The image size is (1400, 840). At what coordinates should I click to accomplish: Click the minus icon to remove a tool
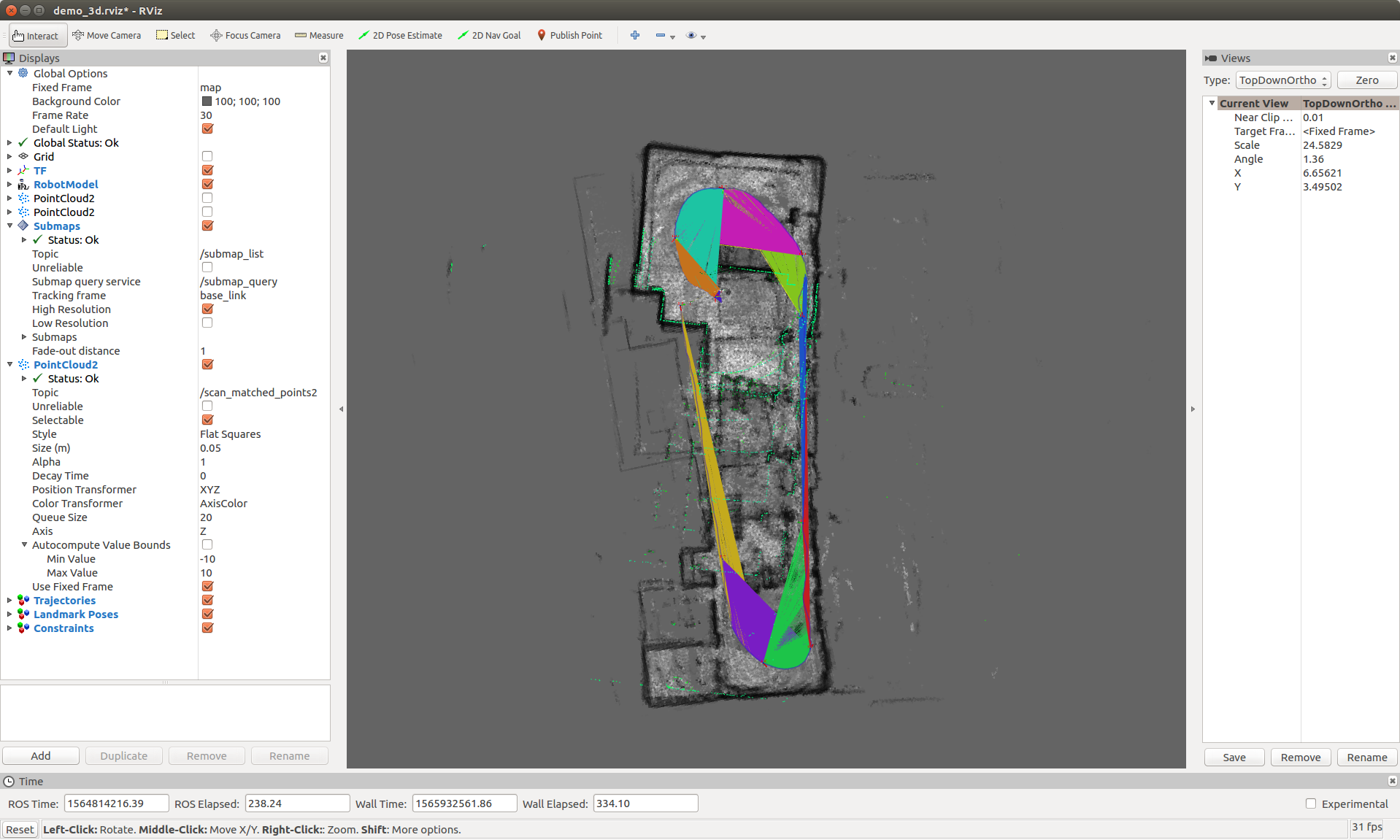(x=659, y=35)
